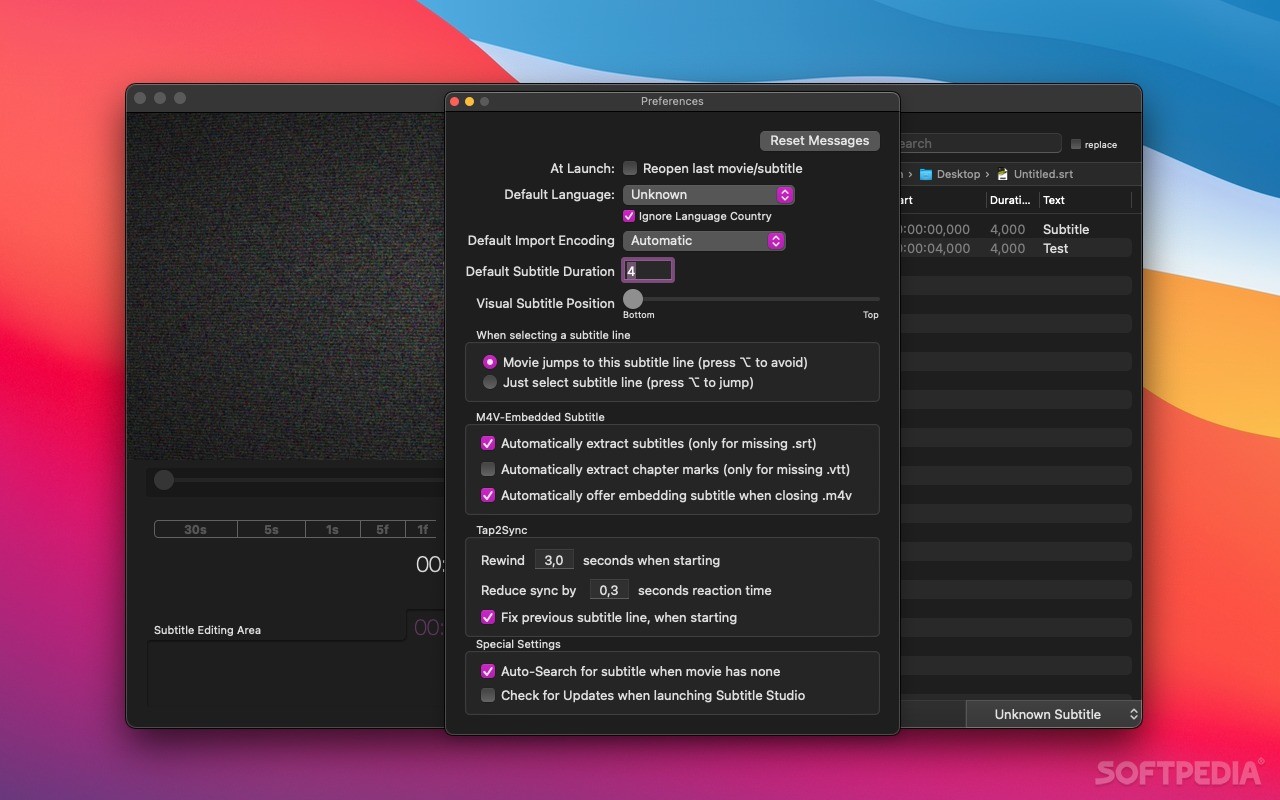Select the Just select subtitle line option

(490, 382)
